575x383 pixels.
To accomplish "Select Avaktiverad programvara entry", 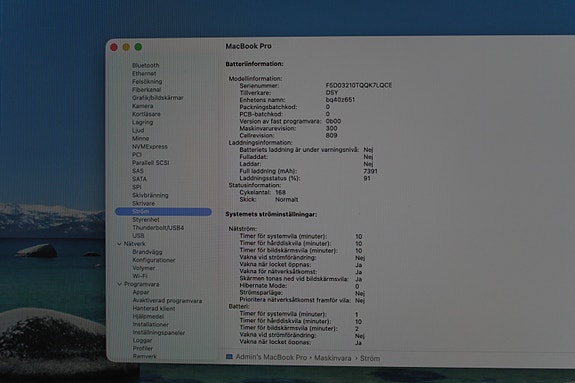I will point(167,300).
